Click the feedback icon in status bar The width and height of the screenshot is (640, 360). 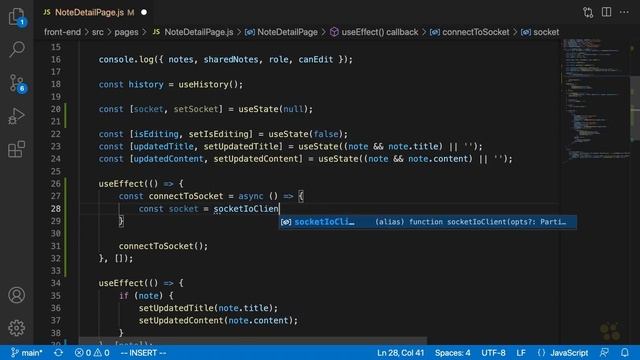coord(604,353)
